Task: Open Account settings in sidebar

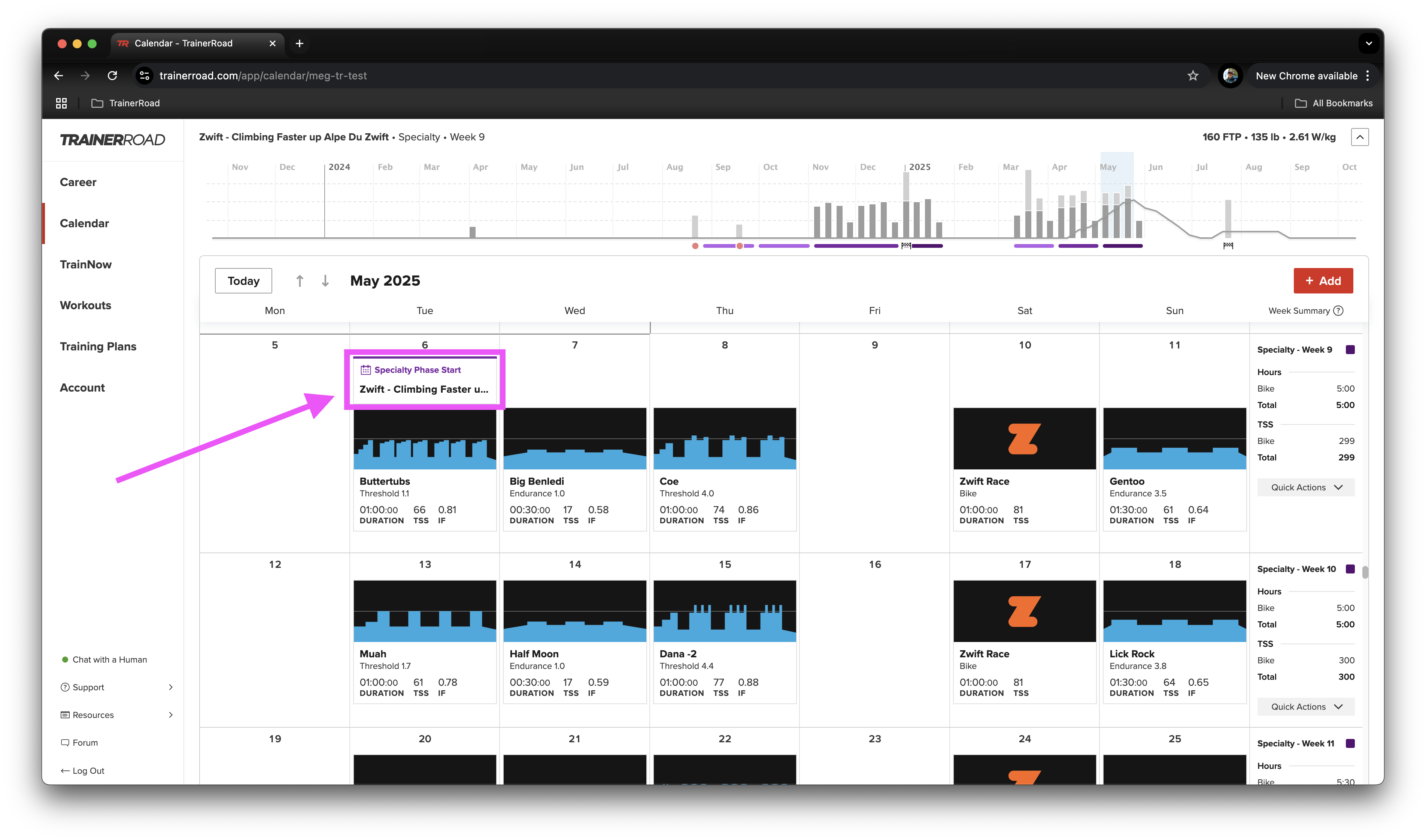Action: click(x=82, y=388)
